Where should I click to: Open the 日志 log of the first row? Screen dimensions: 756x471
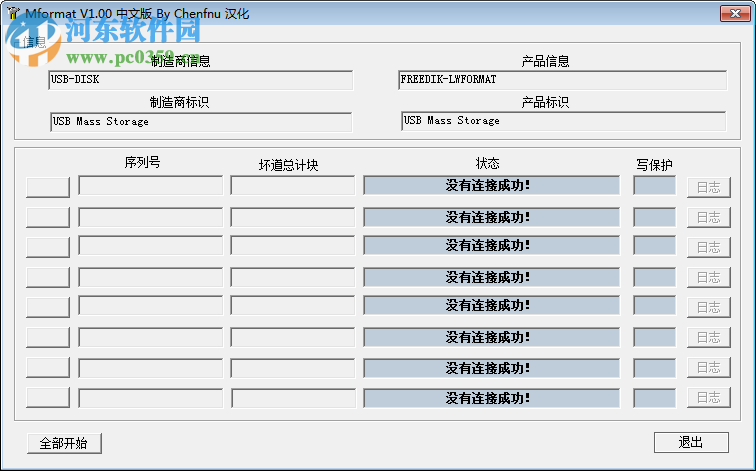(709, 188)
